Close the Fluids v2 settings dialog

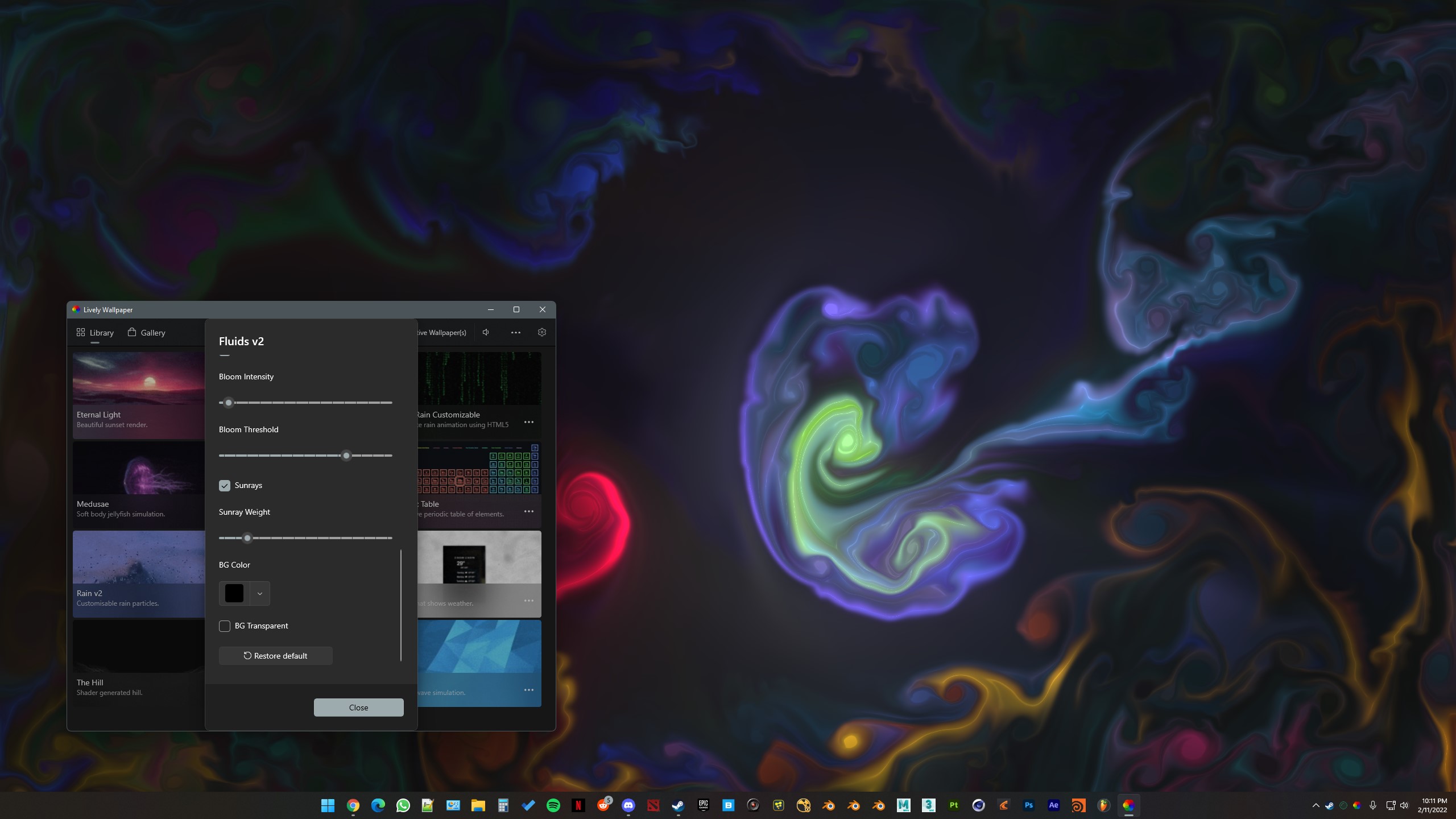358,707
